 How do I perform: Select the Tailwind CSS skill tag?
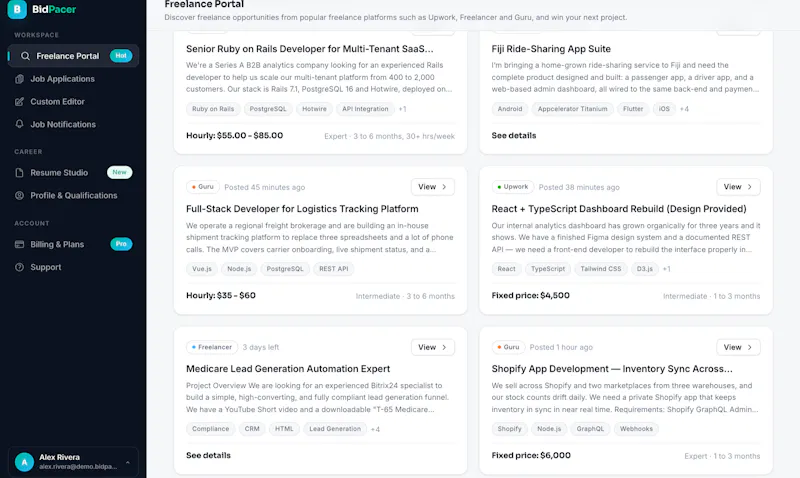pyautogui.click(x=601, y=269)
